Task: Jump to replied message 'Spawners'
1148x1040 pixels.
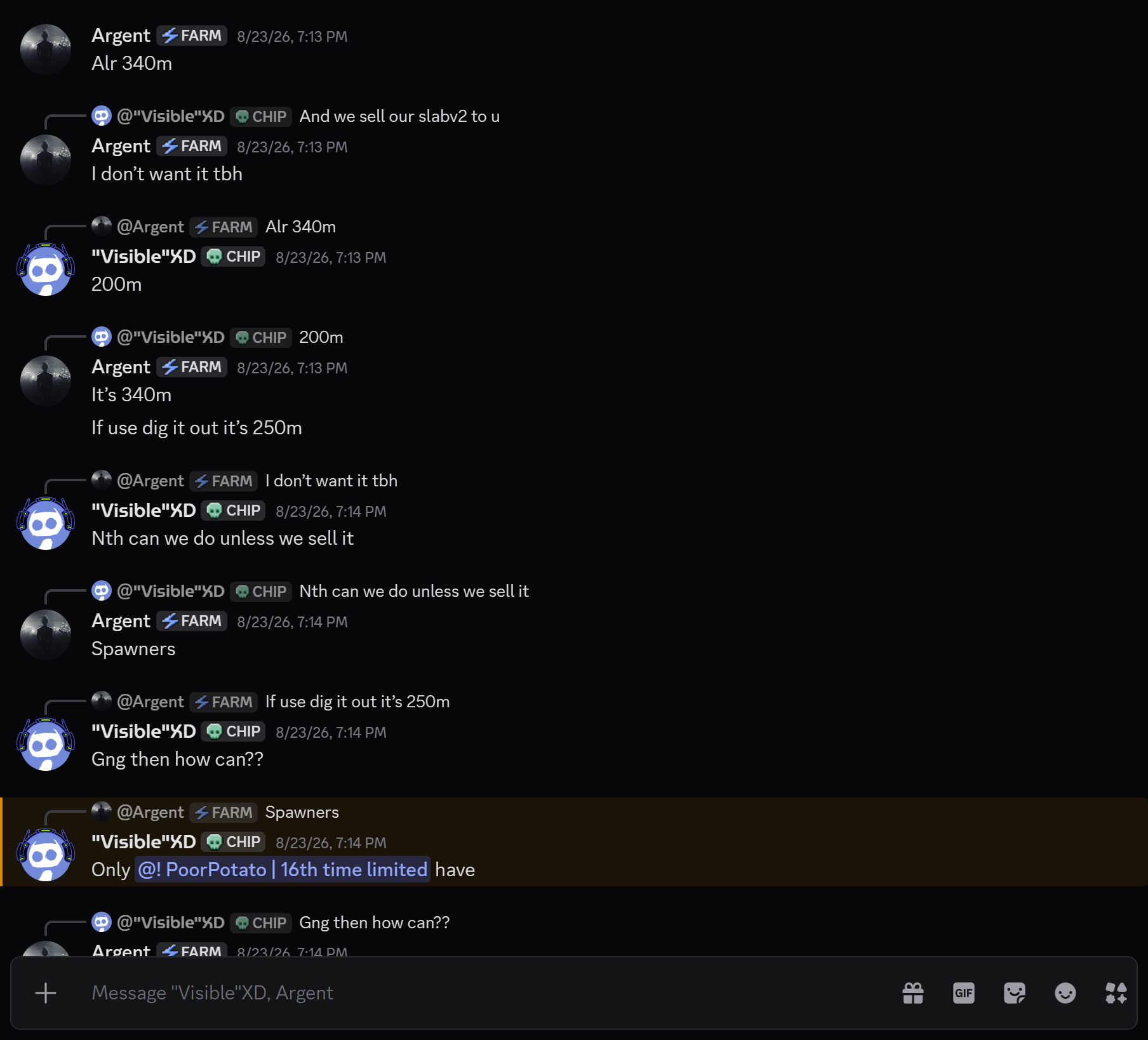Action: 302,812
